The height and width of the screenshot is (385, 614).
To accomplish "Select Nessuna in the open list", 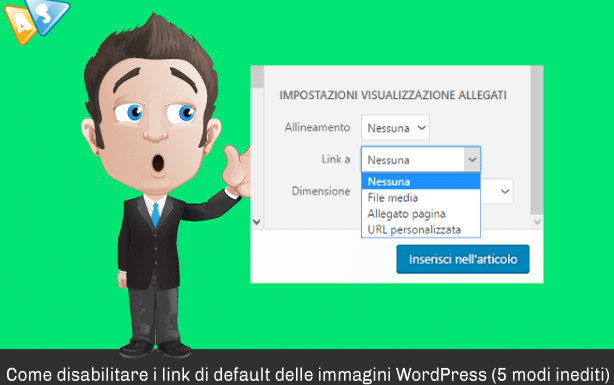I will click(x=421, y=182).
